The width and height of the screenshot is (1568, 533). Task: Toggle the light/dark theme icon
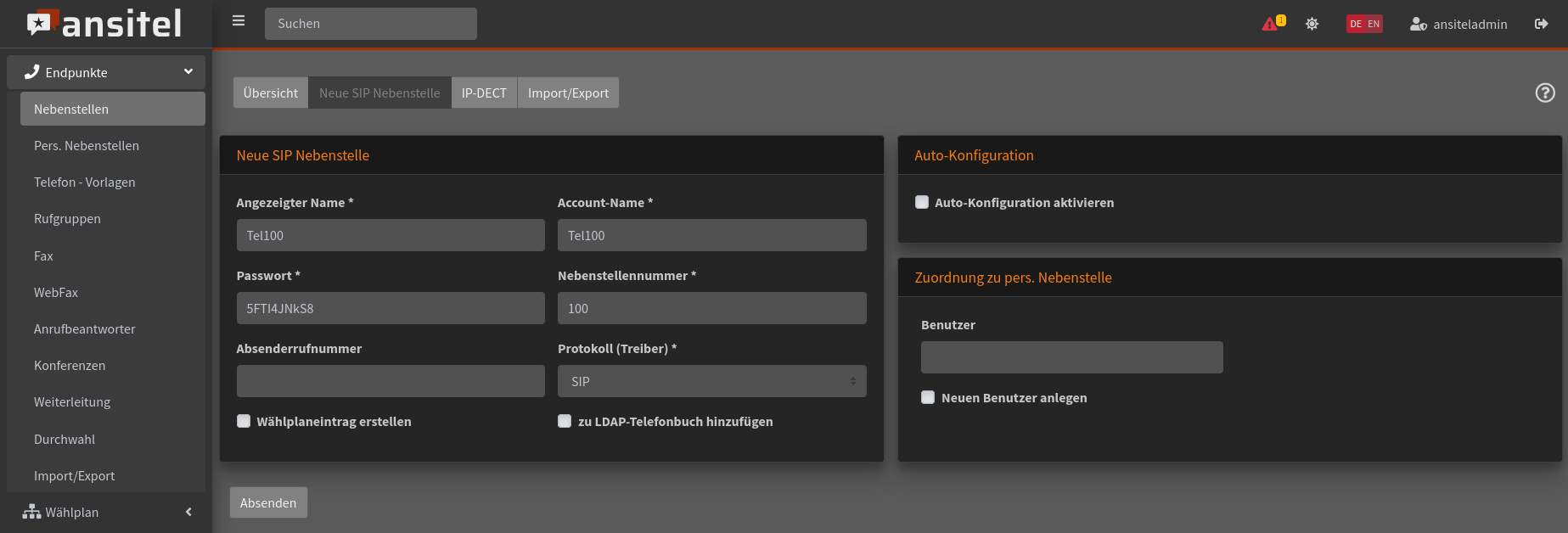tap(1312, 24)
